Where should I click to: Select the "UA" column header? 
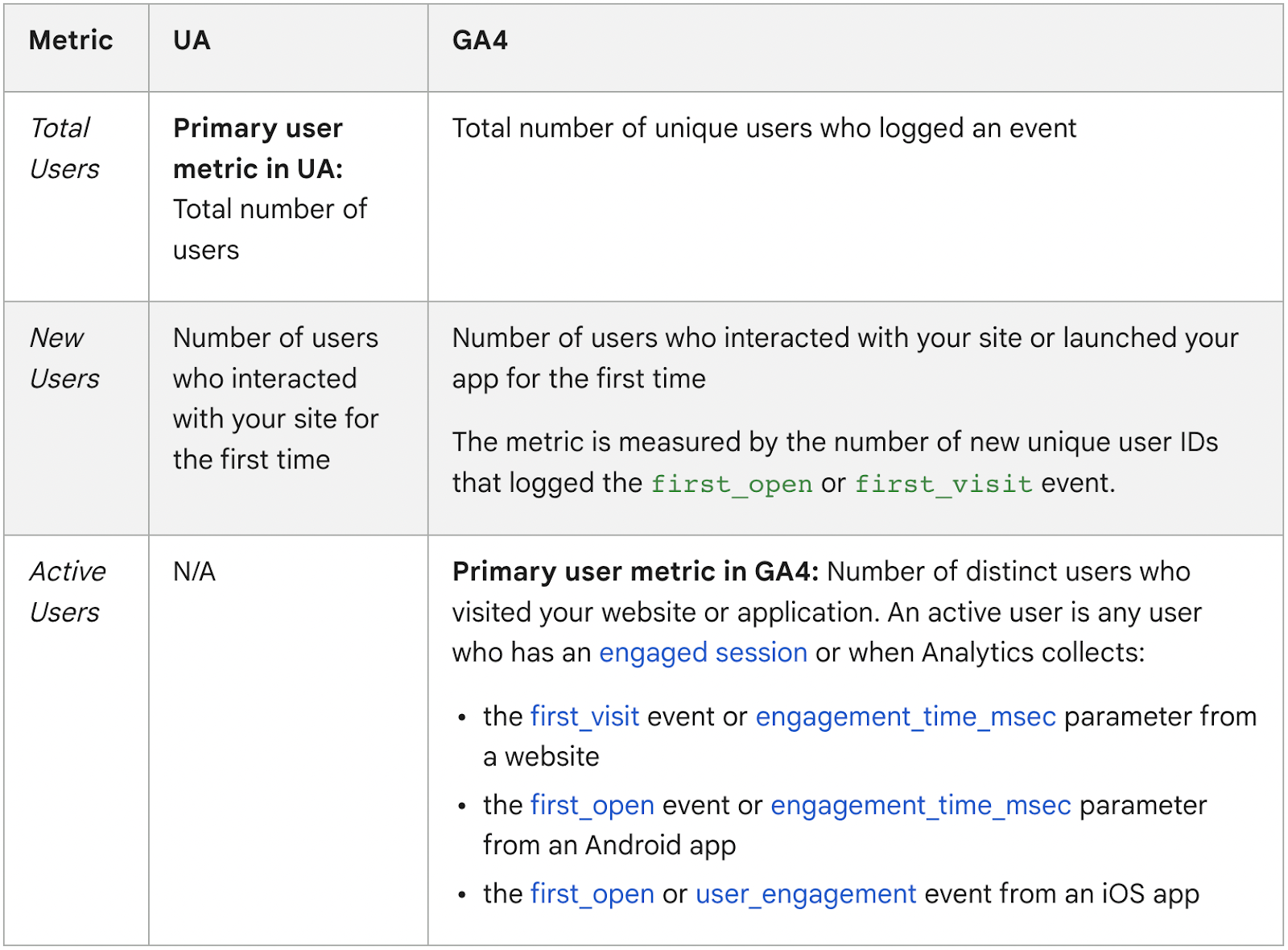point(192,40)
